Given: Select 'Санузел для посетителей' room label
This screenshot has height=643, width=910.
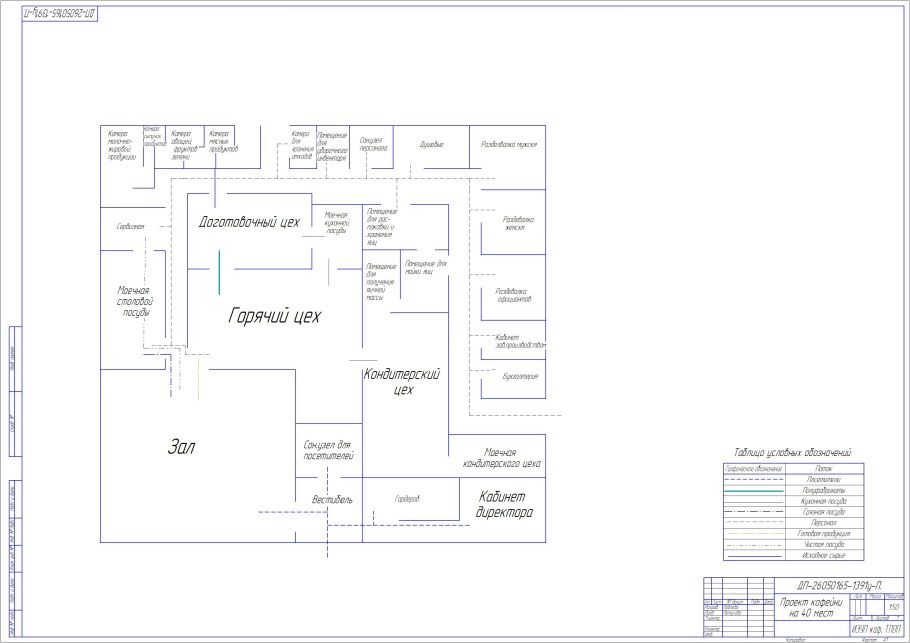Looking at the screenshot, I should (x=329, y=449).
